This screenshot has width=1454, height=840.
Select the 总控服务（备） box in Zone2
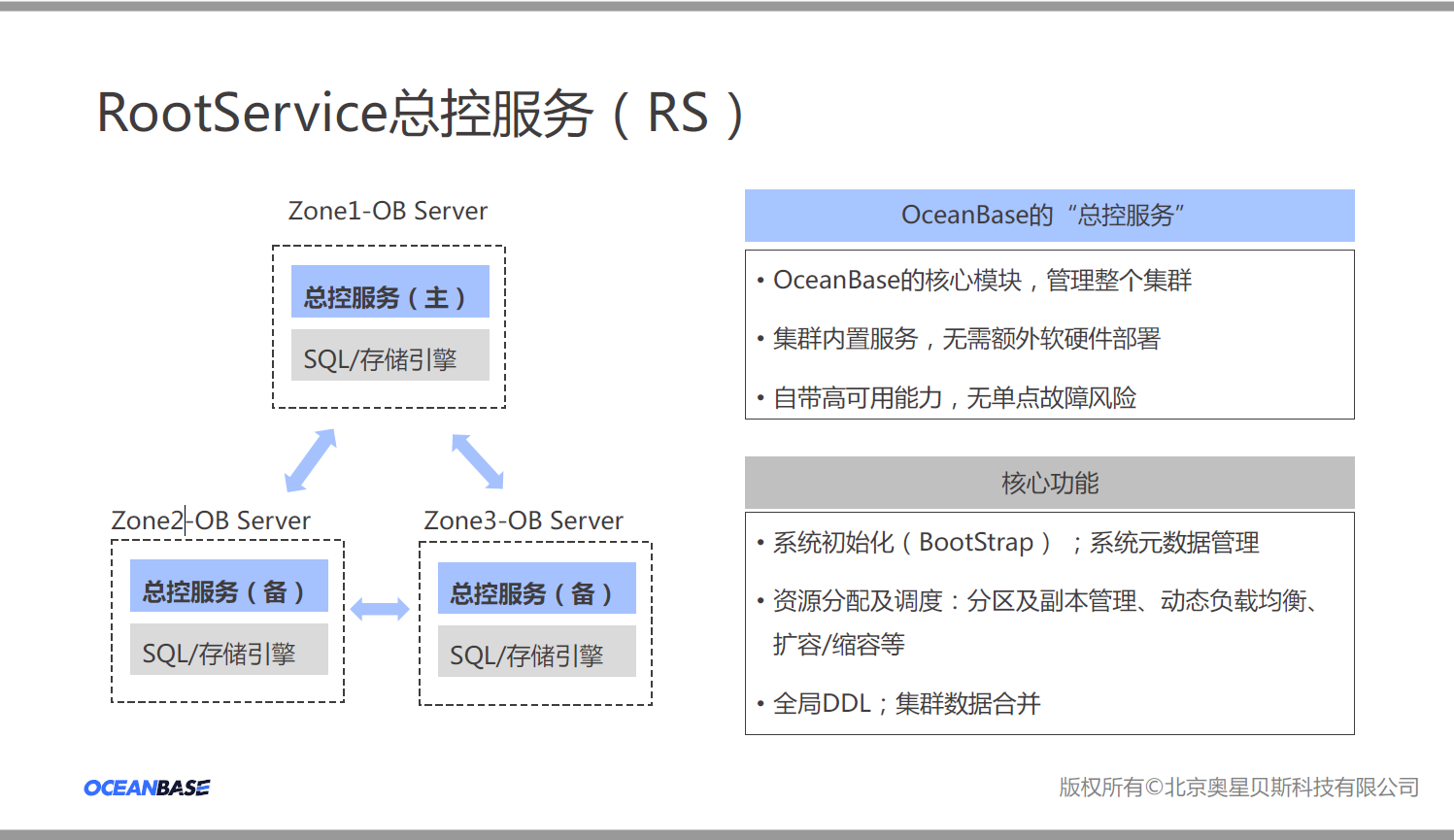coord(228,587)
